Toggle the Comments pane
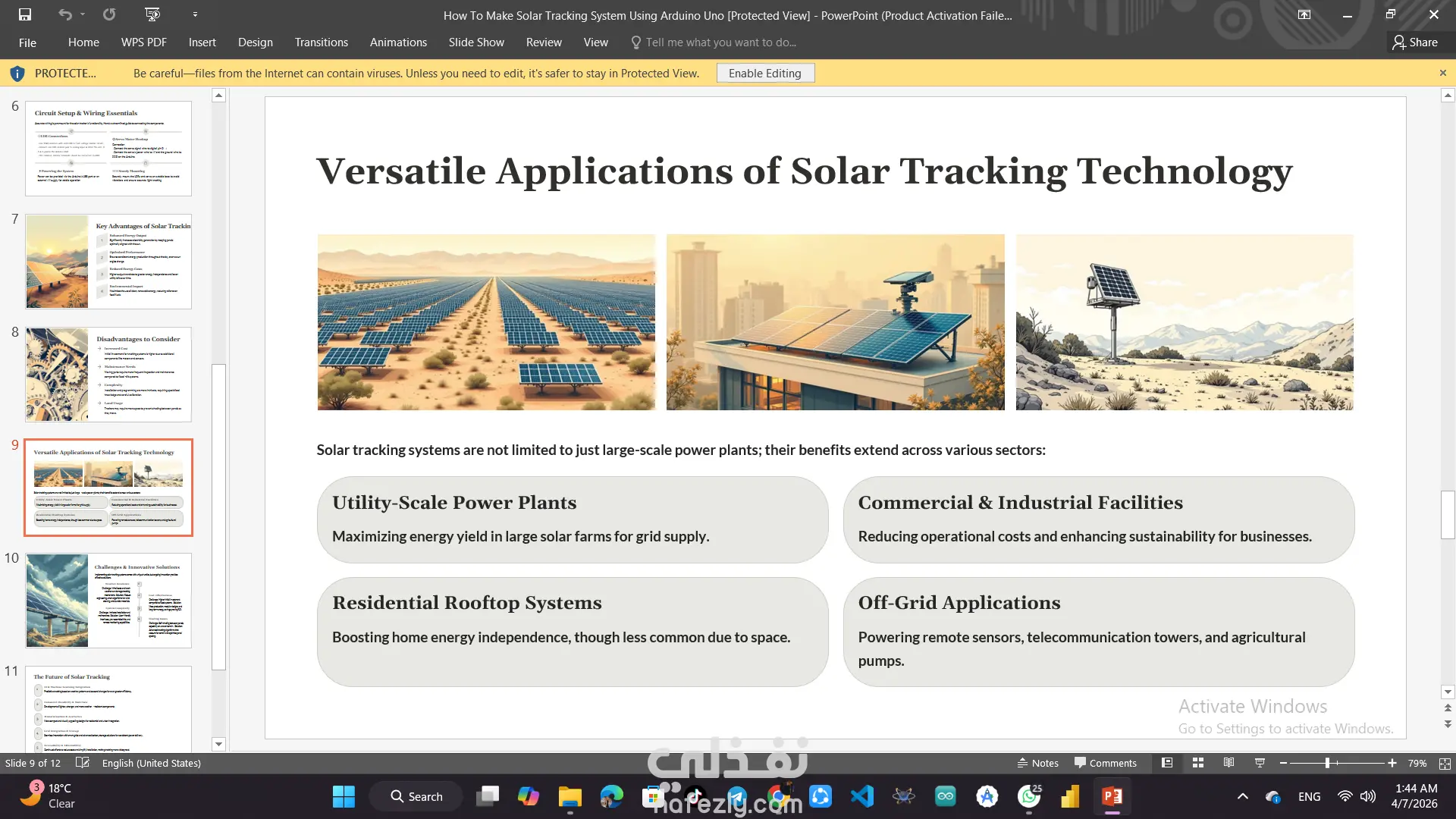This screenshot has height=819, width=1456. [1105, 763]
